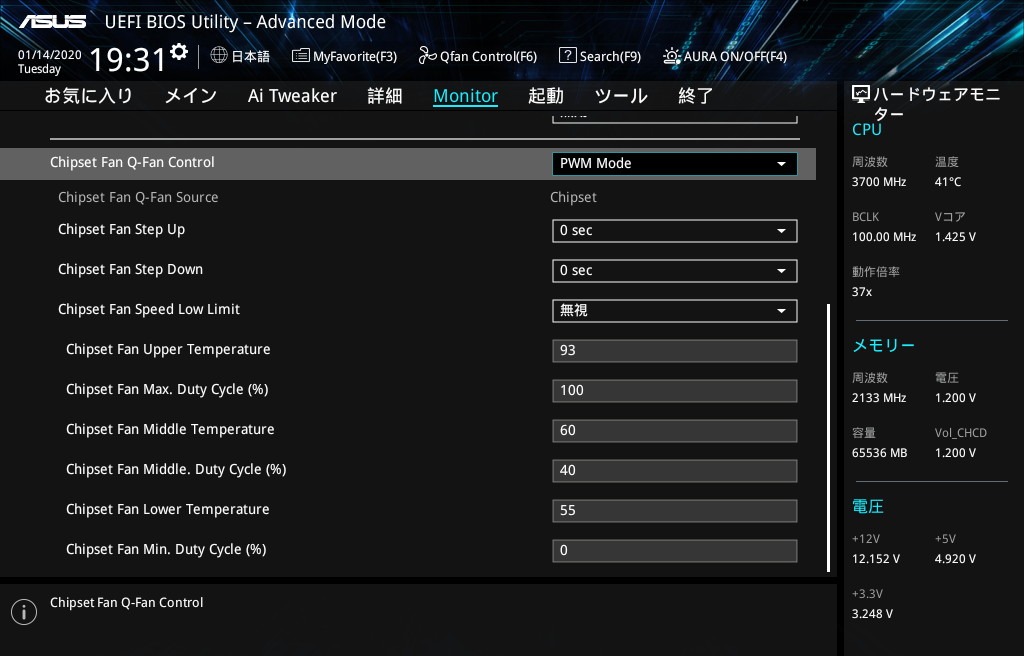Image resolution: width=1024 pixels, height=656 pixels.
Task: Click the AURA lightbulb icon
Action: click(x=671, y=56)
